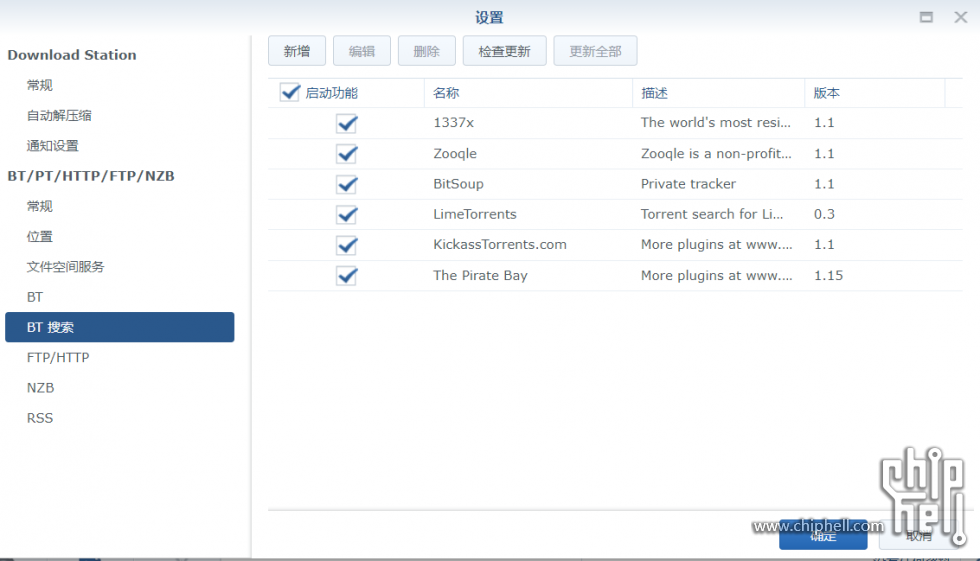Open the 自动解压缩 settings page

pos(59,115)
